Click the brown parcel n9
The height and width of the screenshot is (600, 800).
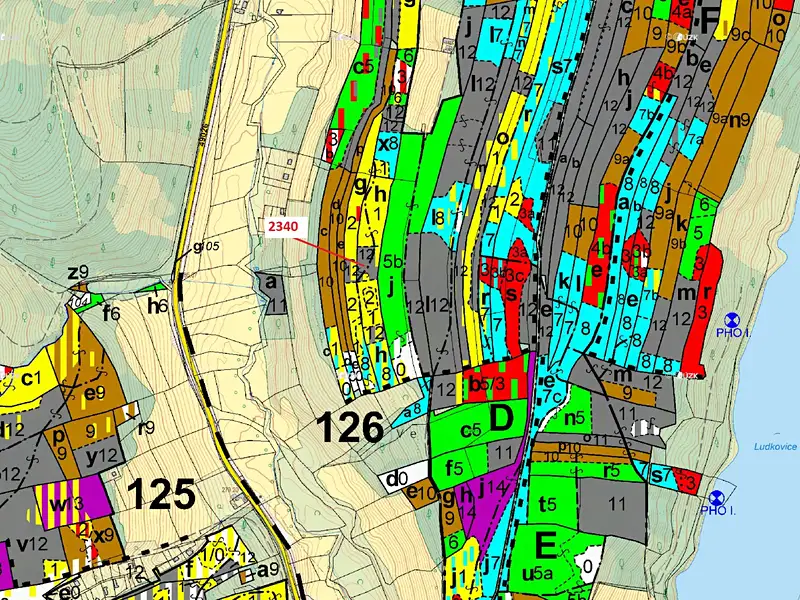(x=739, y=121)
